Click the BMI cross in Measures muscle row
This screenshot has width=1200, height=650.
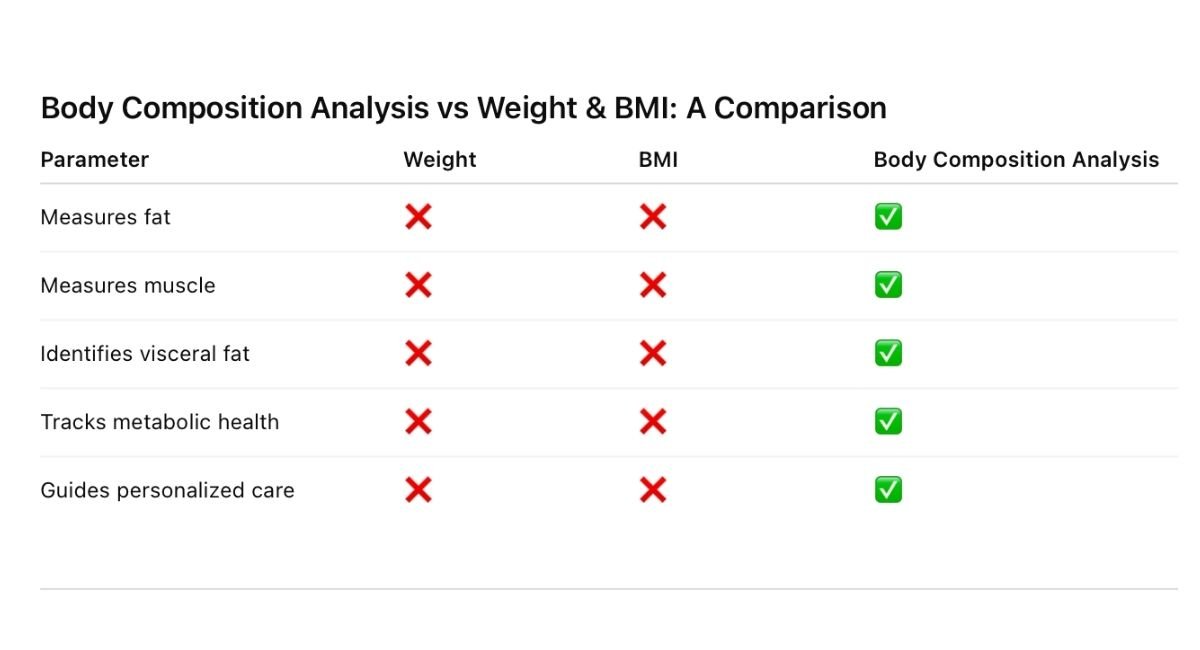(x=653, y=285)
